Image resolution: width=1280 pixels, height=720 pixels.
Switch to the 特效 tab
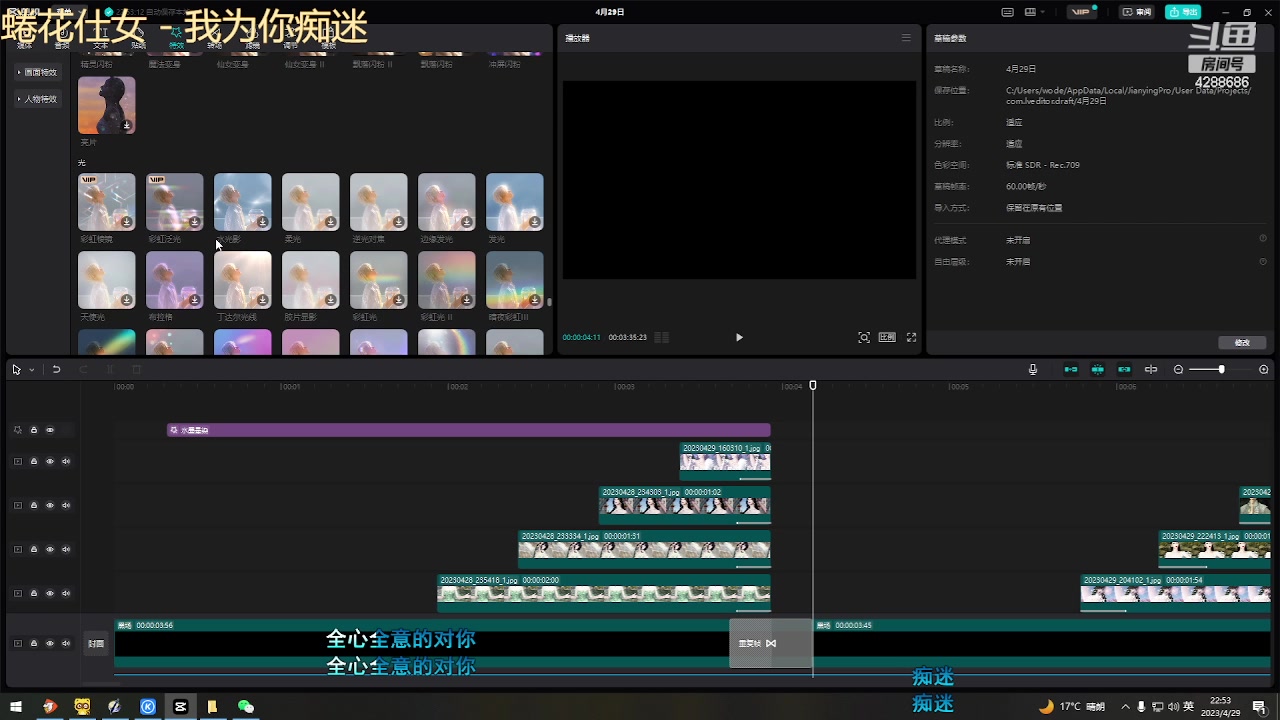177,39
